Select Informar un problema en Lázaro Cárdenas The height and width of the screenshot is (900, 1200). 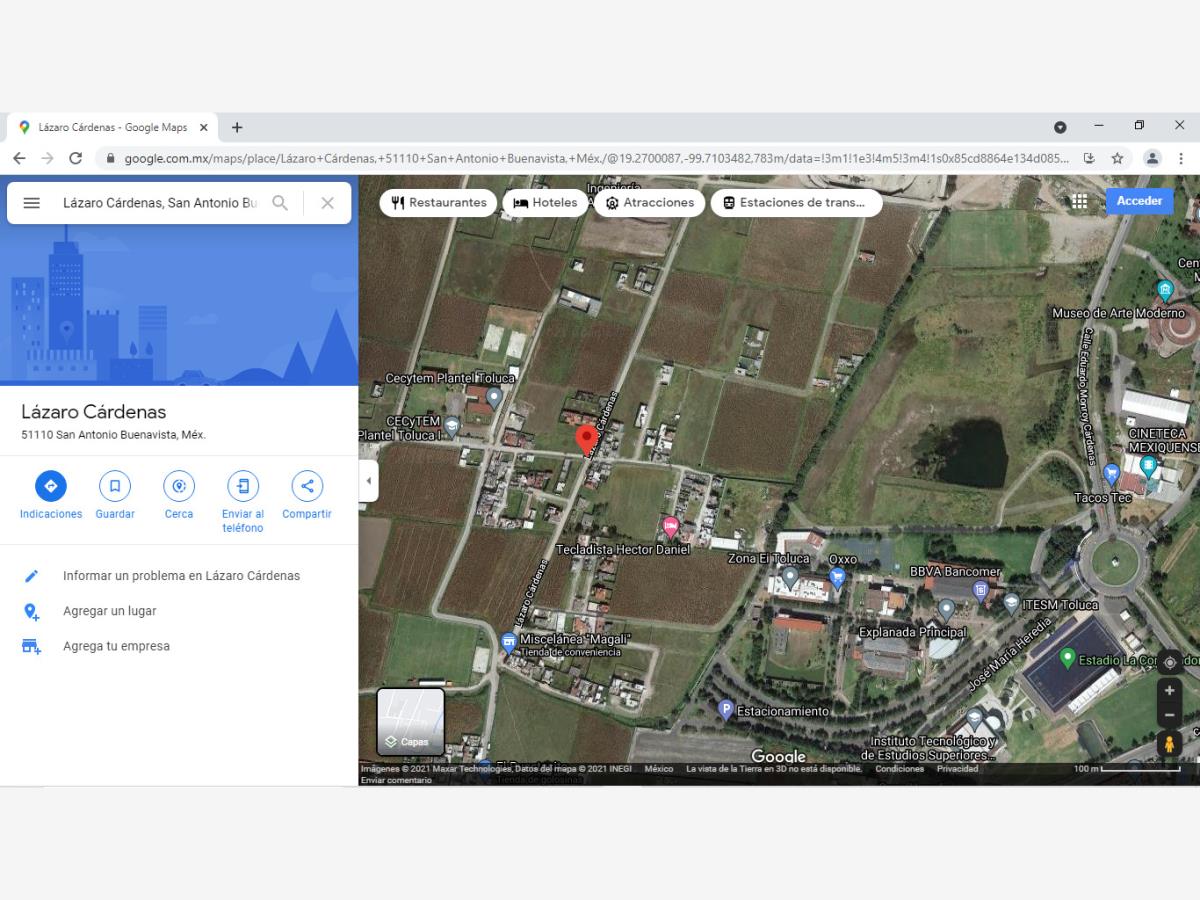[179, 576]
